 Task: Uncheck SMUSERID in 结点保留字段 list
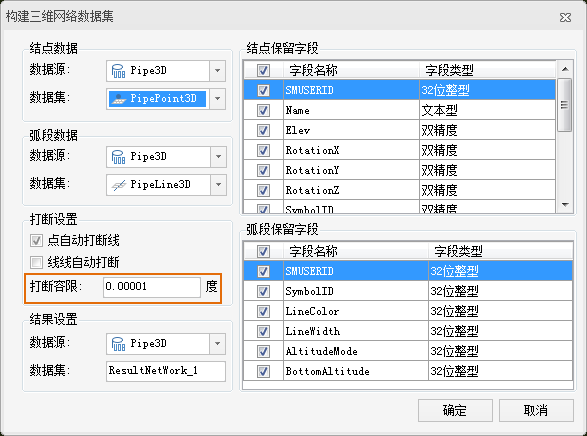tap(263, 90)
